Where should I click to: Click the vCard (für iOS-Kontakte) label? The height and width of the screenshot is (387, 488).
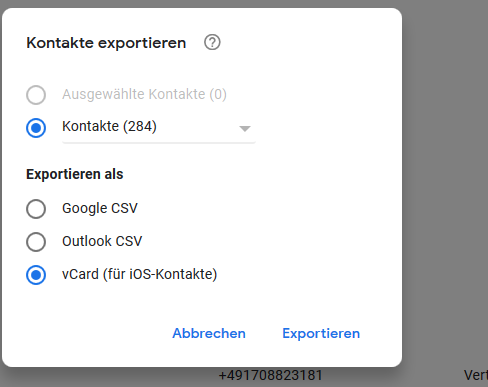pyautogui.click(x=139, y=274)
